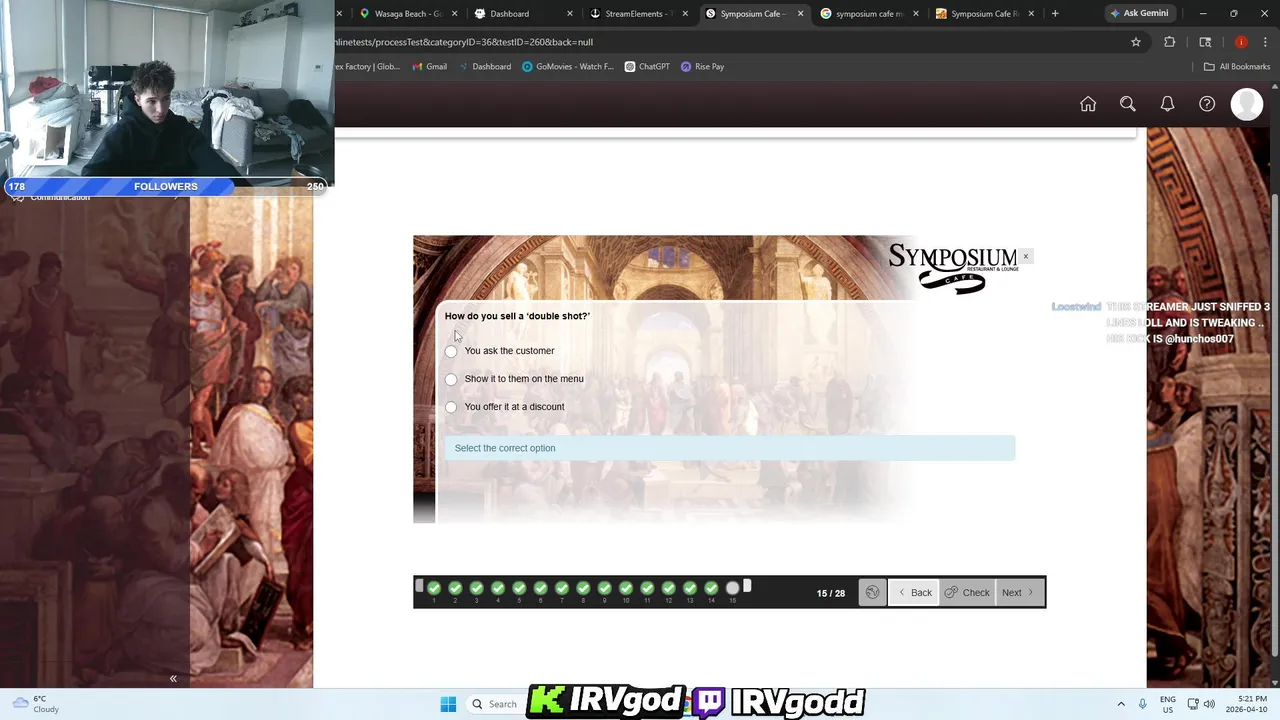Open the ChatGPT bookmark
The height and width of the screenshot is (720, 1280).
[x=647, y=67]
